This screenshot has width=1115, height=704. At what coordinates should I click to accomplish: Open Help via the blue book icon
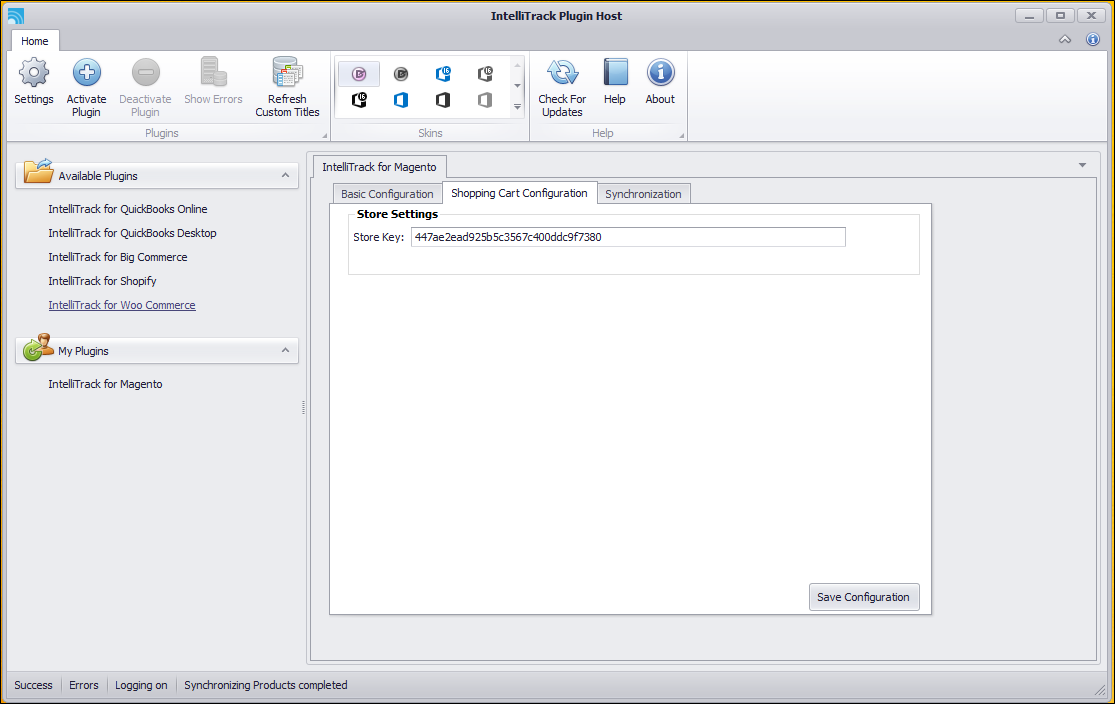click(615, 73)
